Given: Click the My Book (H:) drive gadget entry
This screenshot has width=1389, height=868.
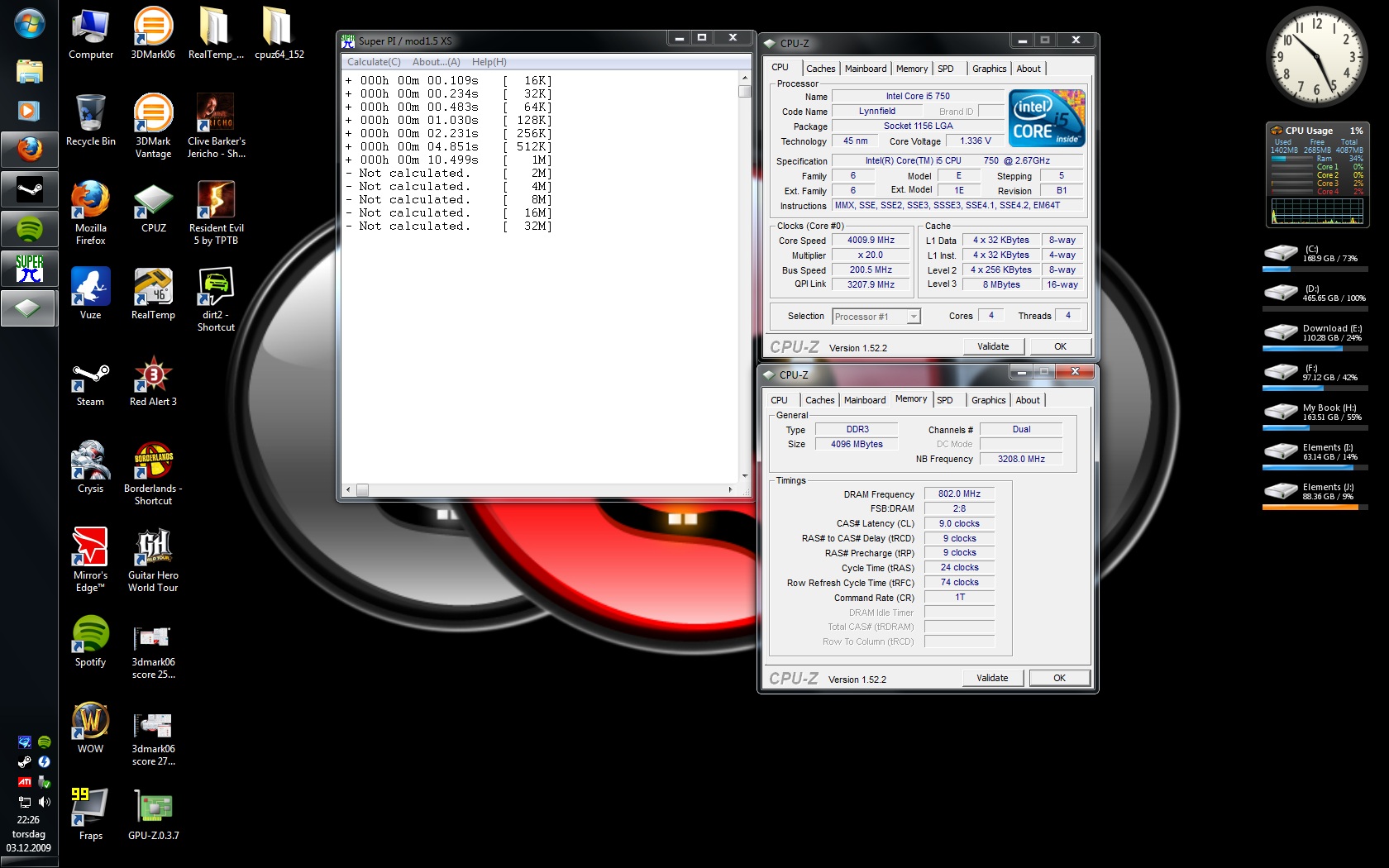Looking at the screenshot, I should click(x=1315, y=416).
